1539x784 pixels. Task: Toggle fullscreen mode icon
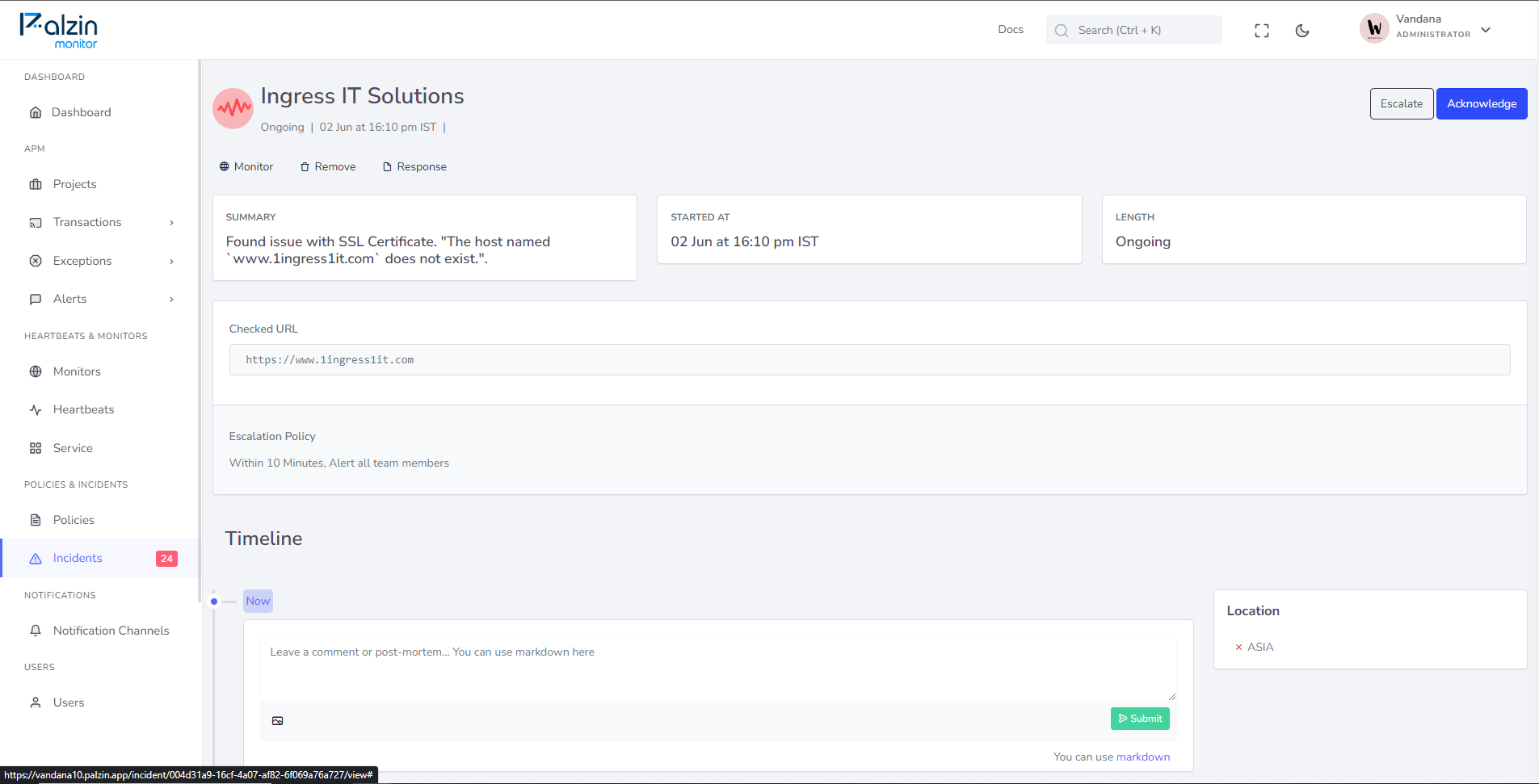1262,31
